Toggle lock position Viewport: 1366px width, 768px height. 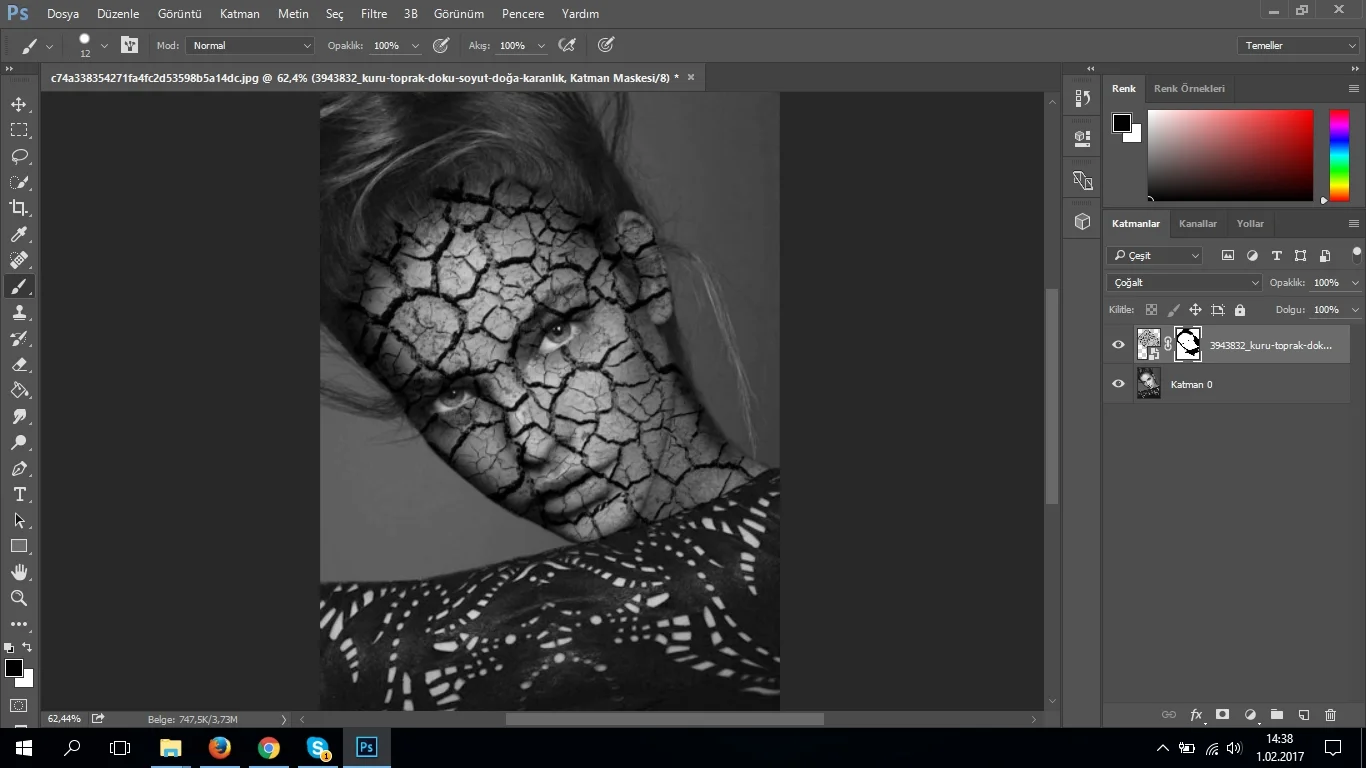point(1195,310)
